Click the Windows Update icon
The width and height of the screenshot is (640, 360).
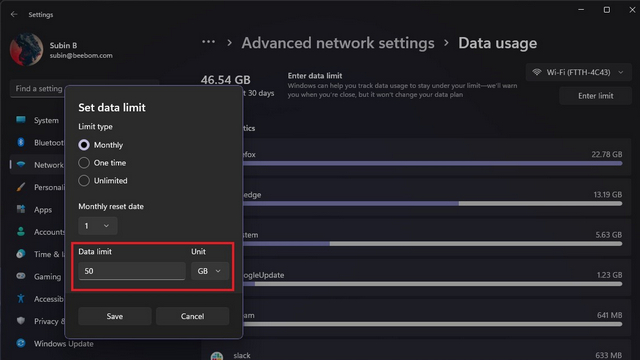pyautogui.click(x=21, y=343)
